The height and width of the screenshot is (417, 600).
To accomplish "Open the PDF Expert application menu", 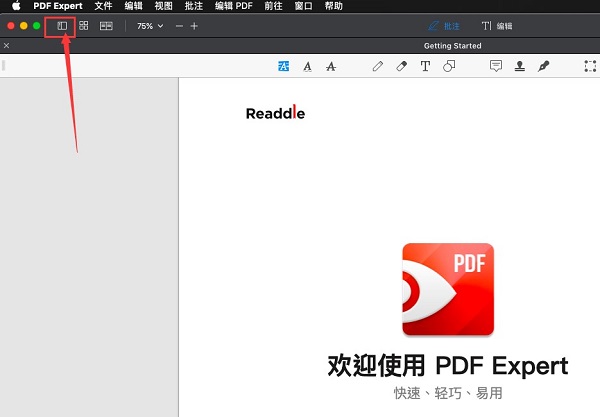I will [58, 6].
